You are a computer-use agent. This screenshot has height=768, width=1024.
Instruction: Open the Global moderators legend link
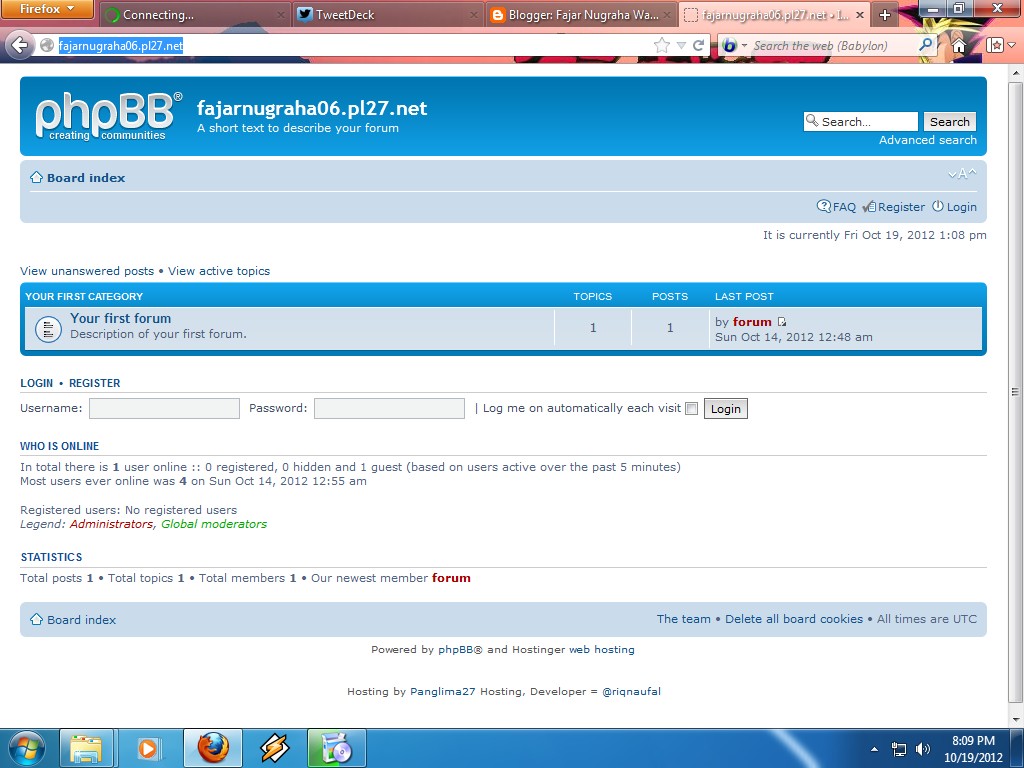click(x=214, y=524)
